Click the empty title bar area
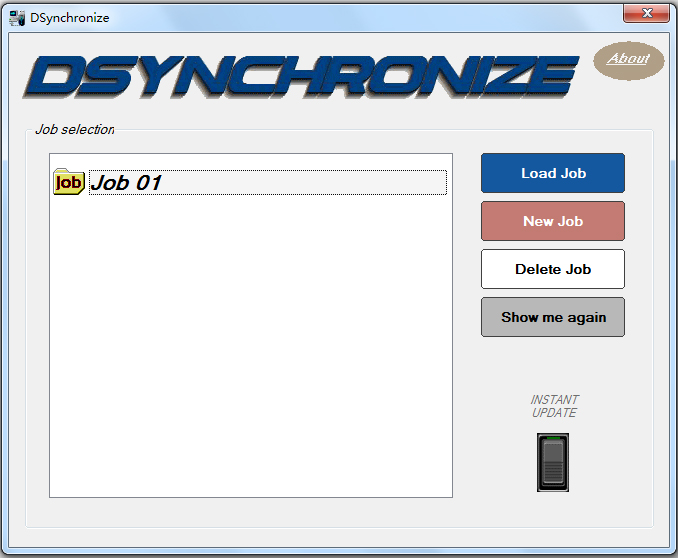Image resolution: width=678 pixels, height=558 pixels. tap(350, 17)
